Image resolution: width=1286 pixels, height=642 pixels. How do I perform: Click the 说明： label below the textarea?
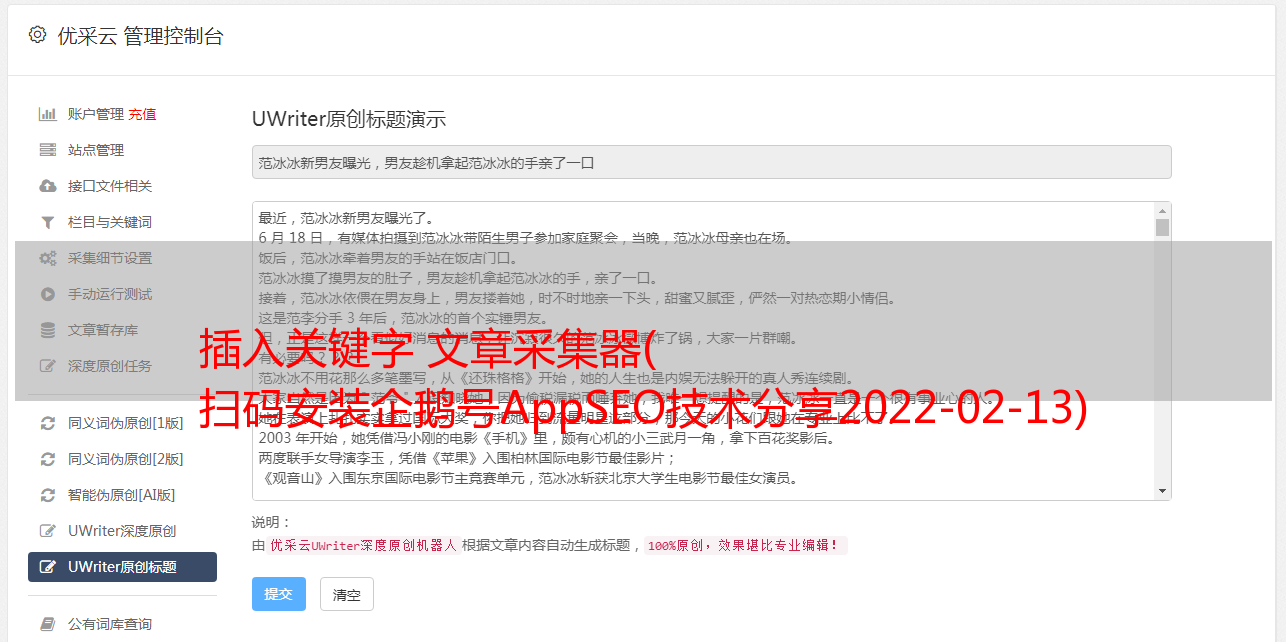pyautogui.click(x=271, y=522)
